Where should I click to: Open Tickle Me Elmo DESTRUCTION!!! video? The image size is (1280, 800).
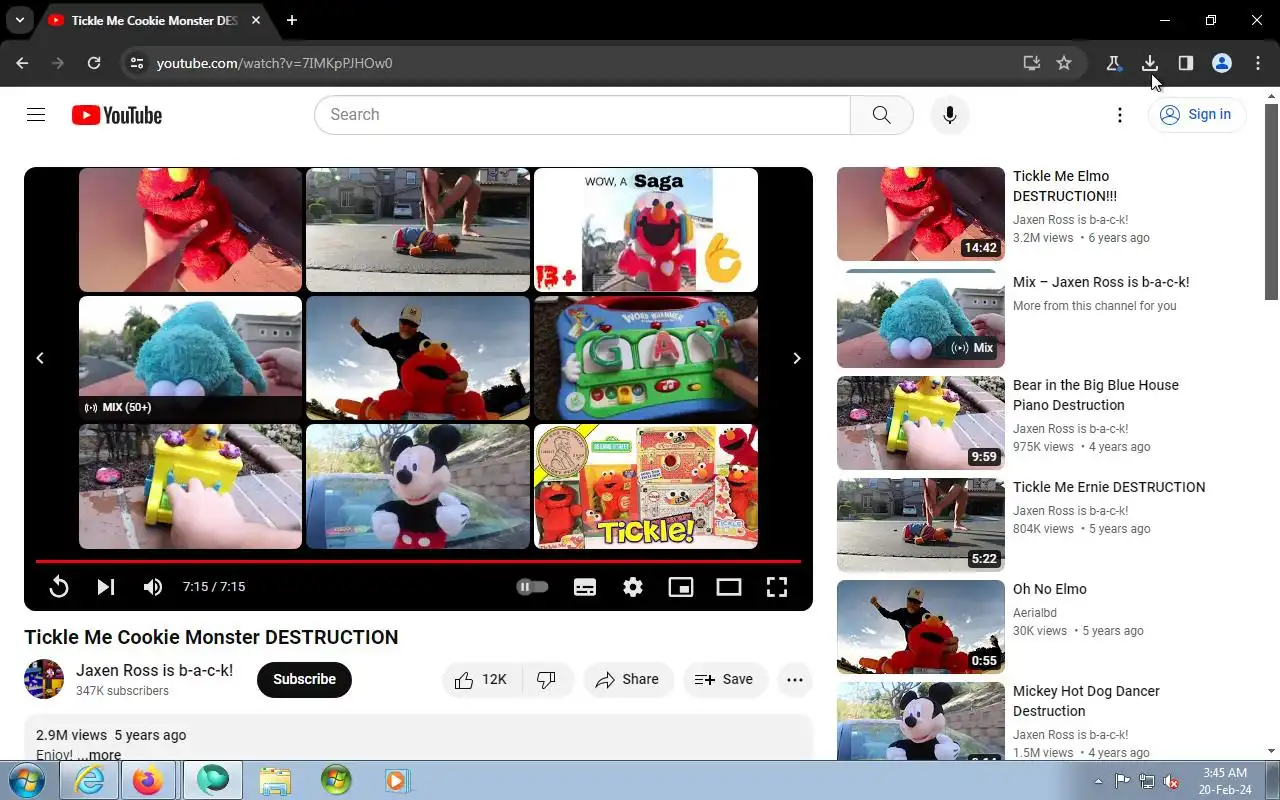(1065, 186)
